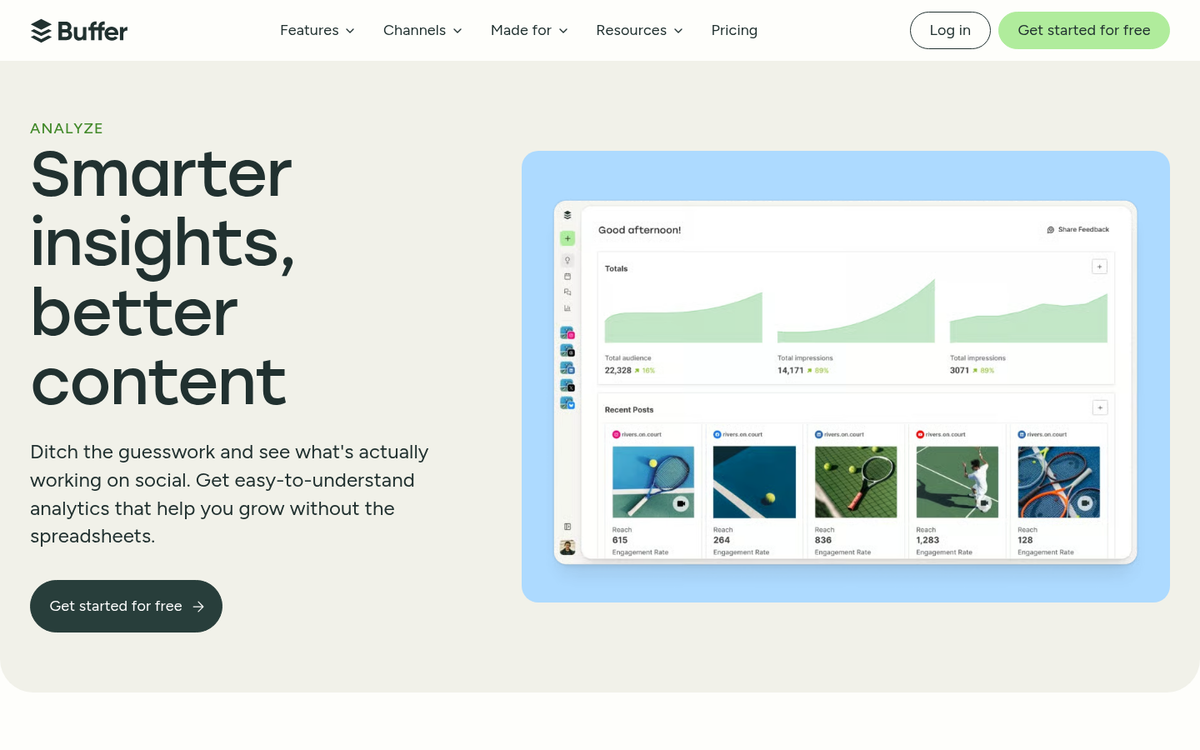Select the Ideas lightbulb icon in the sidebar
The width and height of the screenshot is (1200, 750).
[567, 259]
